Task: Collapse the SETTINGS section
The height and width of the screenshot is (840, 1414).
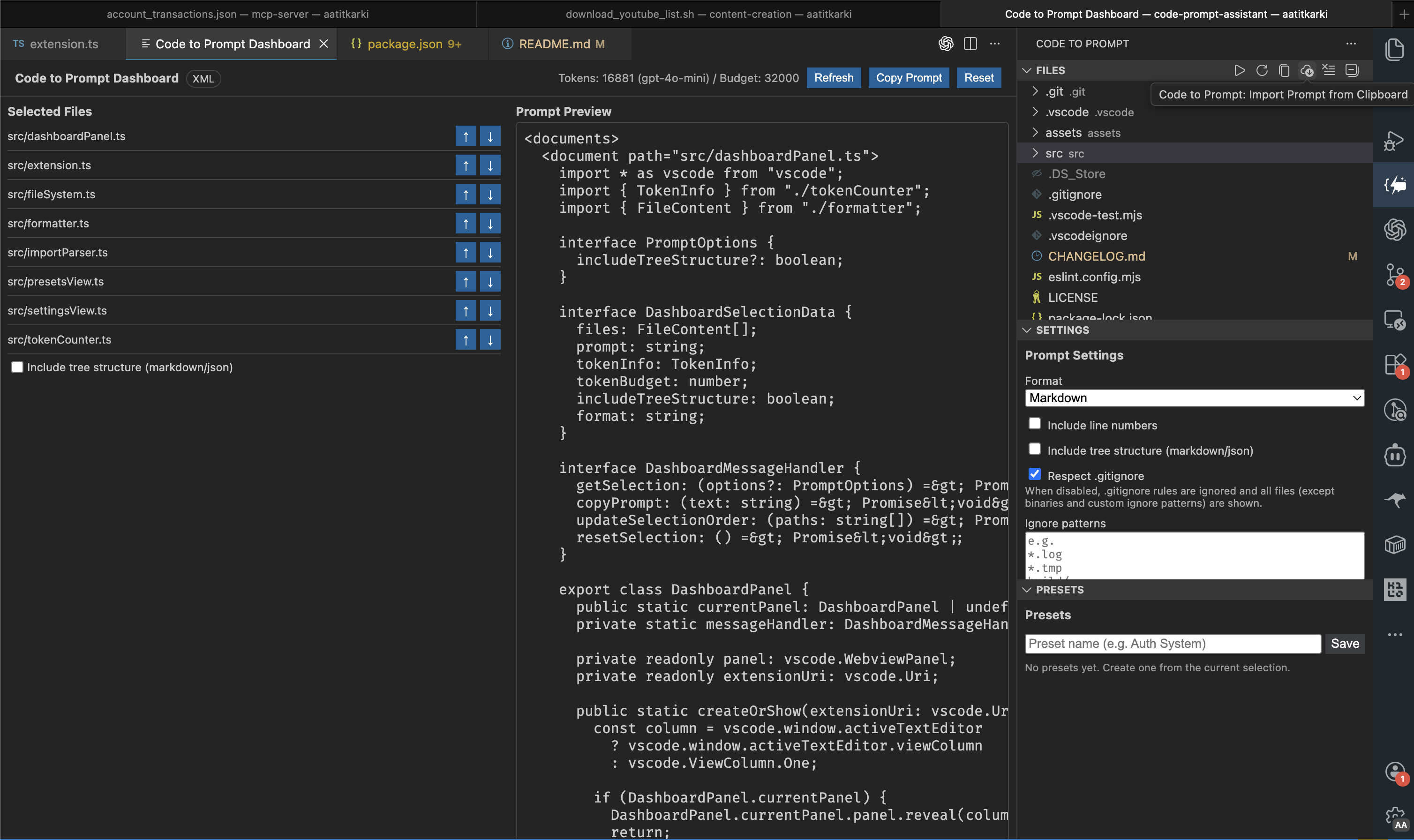Action: click(x=1028, y=330)
